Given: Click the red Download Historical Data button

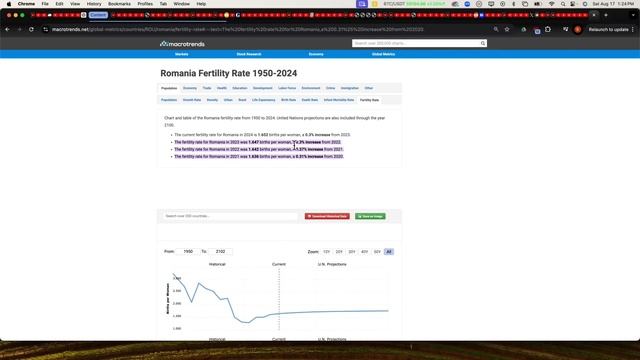Looking at the screenshot, I should [327, 216].
